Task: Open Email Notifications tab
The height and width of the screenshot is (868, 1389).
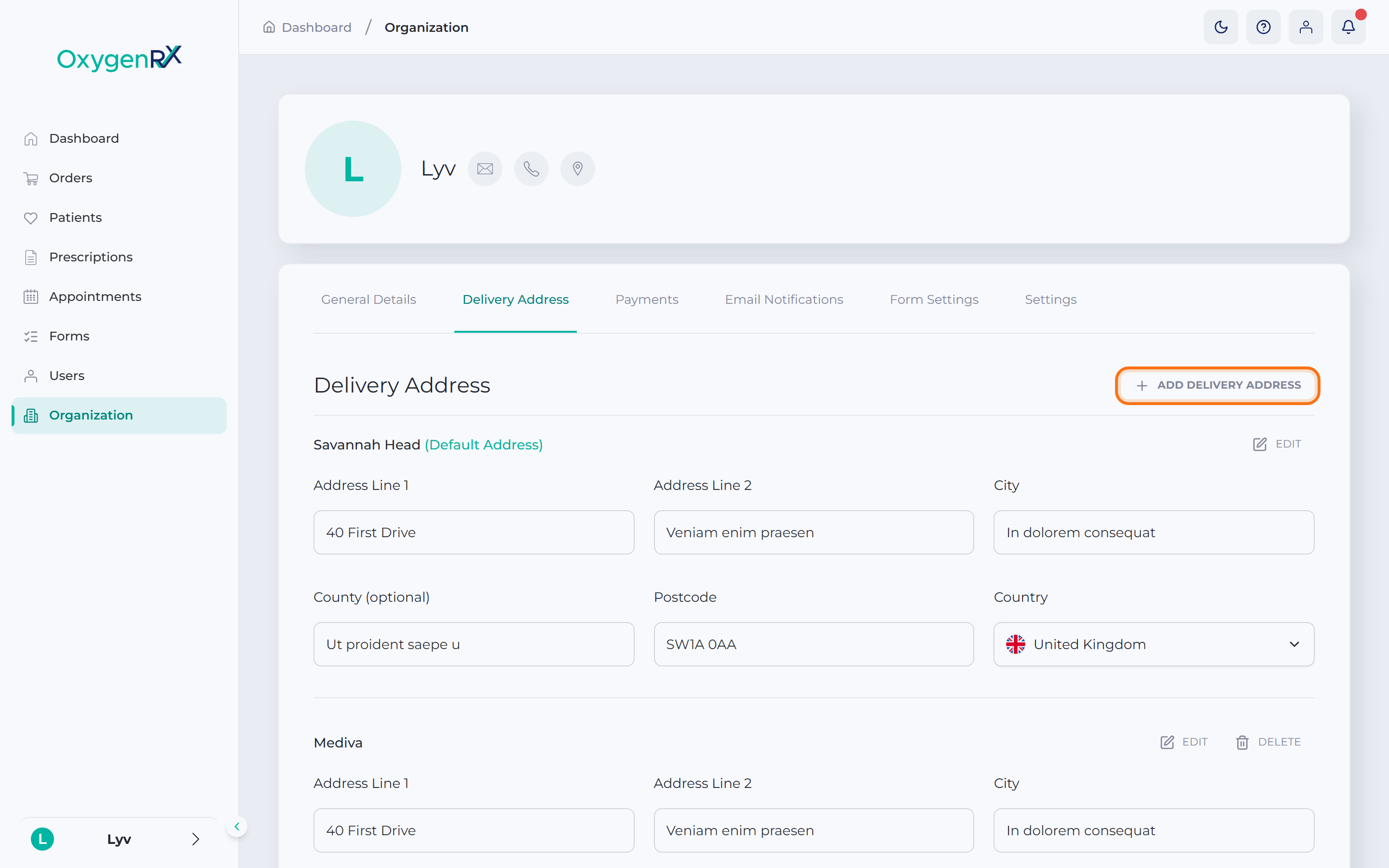Action: pyautogui.click(x=784, y=299)
